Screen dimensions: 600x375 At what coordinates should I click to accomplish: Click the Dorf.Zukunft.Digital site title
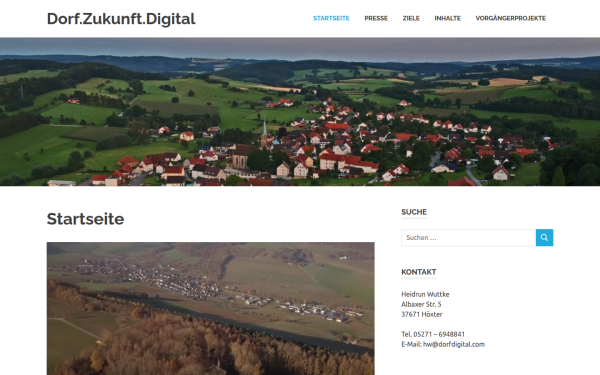[121, 19]
